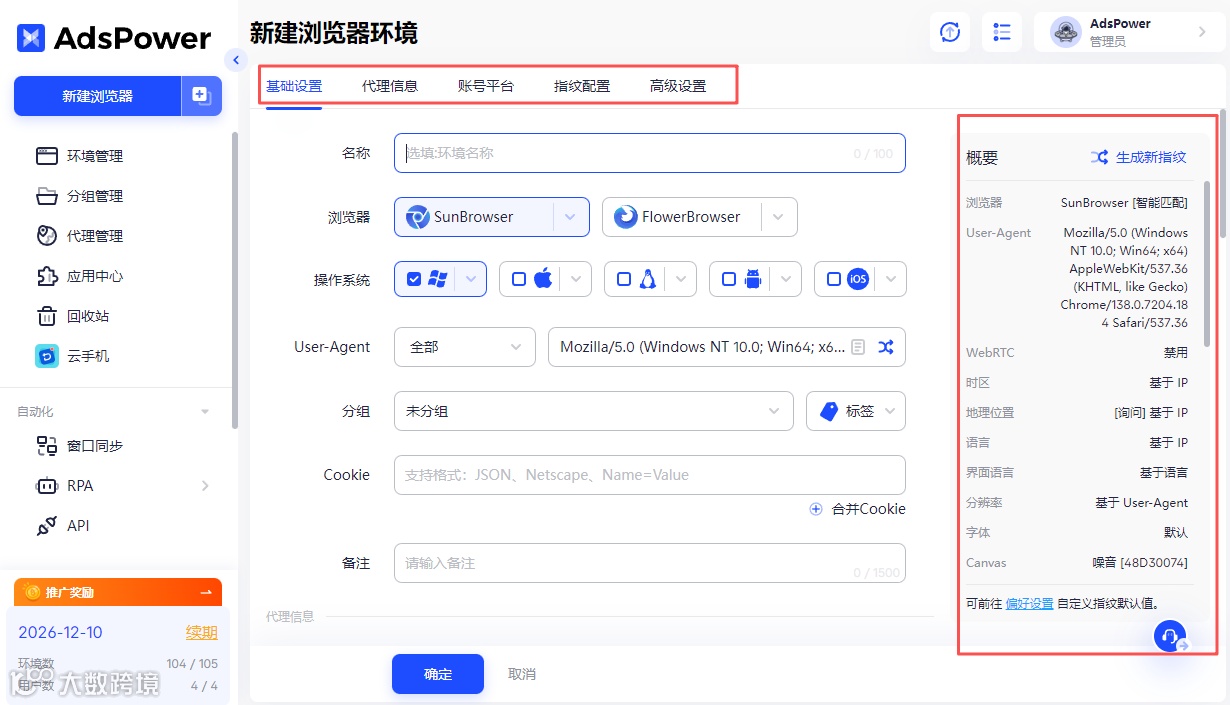The image size is (1230, 705).
Task: Click the 生成新指纹 shuffle icon
Action: pyautogui.click(x=1099, y=157)
